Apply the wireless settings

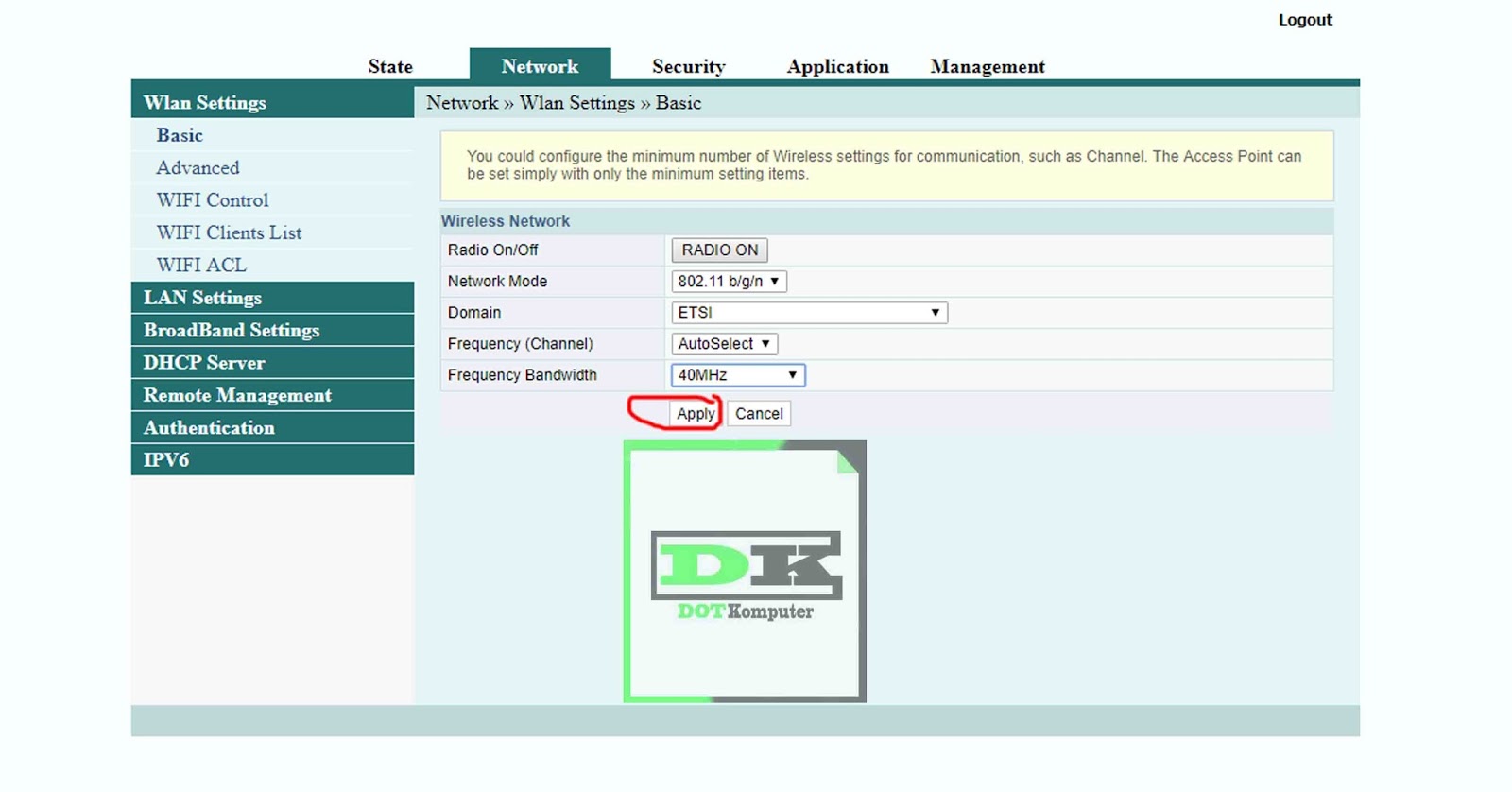pyautogui.click(x=696, y=414)
